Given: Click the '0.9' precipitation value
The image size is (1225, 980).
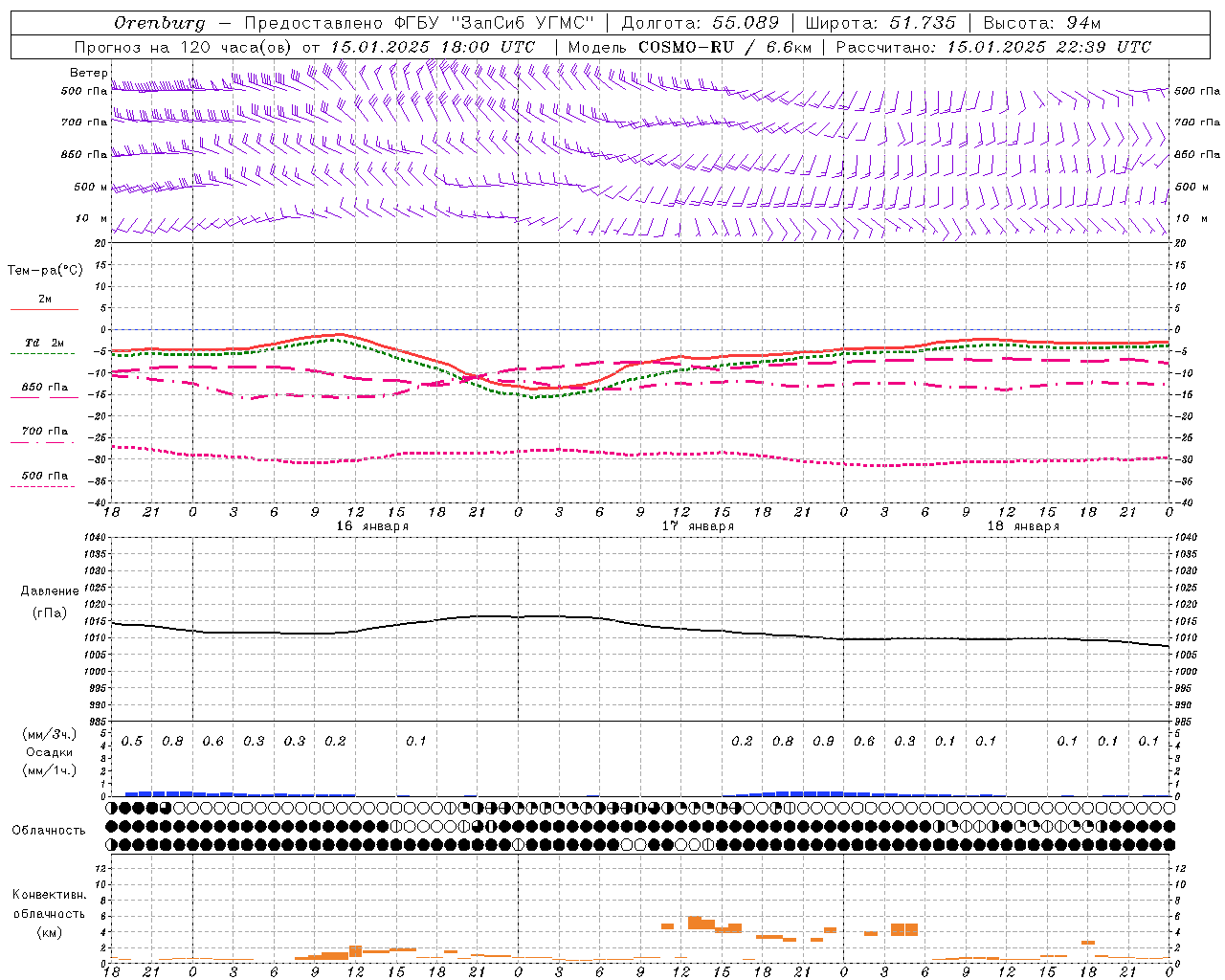Looking at the screenshot, I should (823, 742).
